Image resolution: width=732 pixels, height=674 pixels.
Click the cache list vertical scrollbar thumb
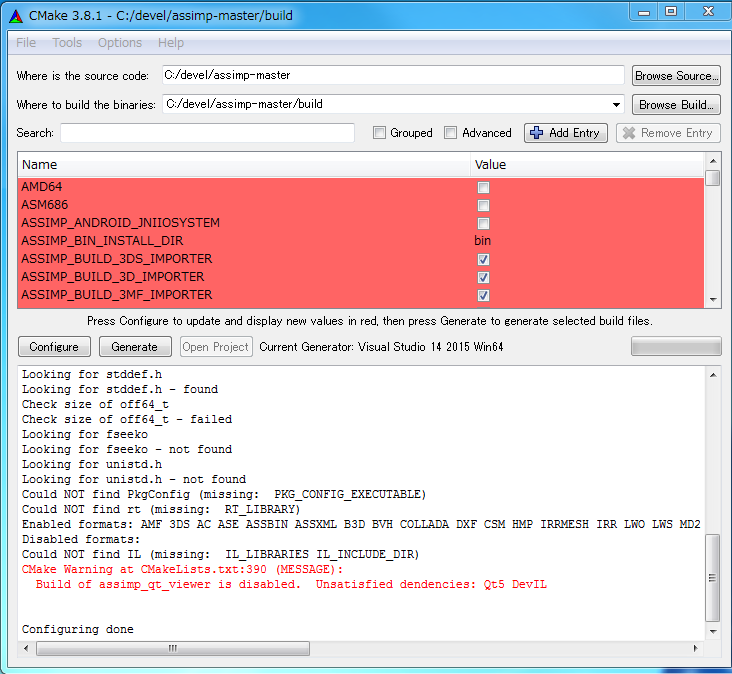pos(713,178)
